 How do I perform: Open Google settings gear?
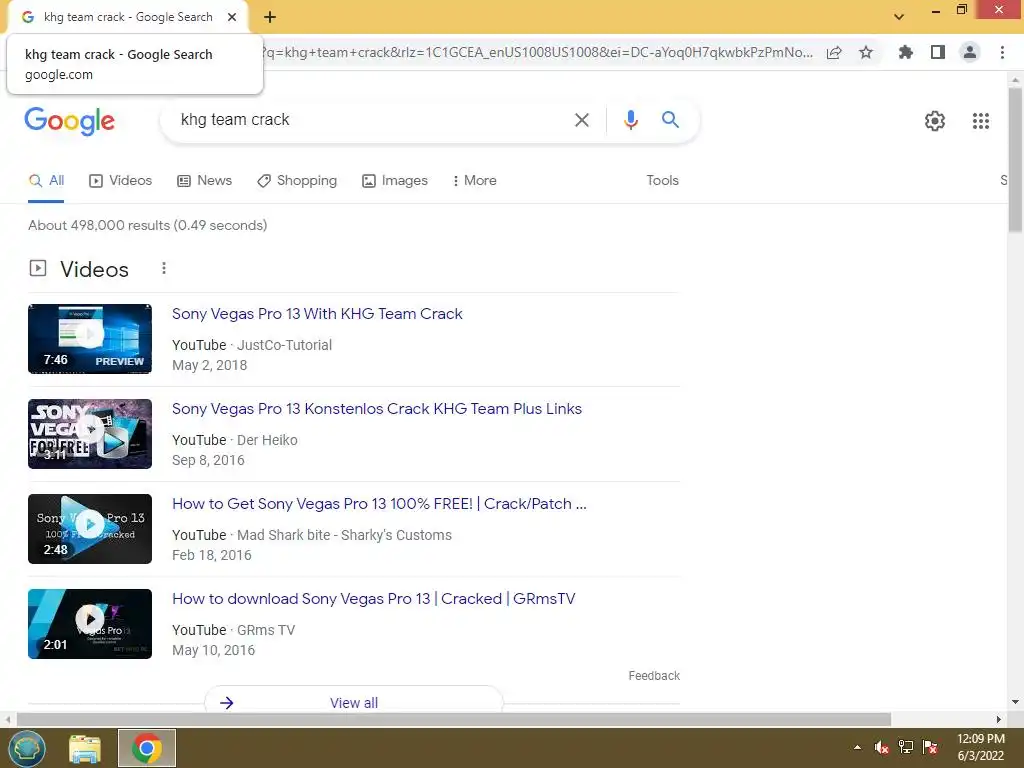tap(935, 121)
